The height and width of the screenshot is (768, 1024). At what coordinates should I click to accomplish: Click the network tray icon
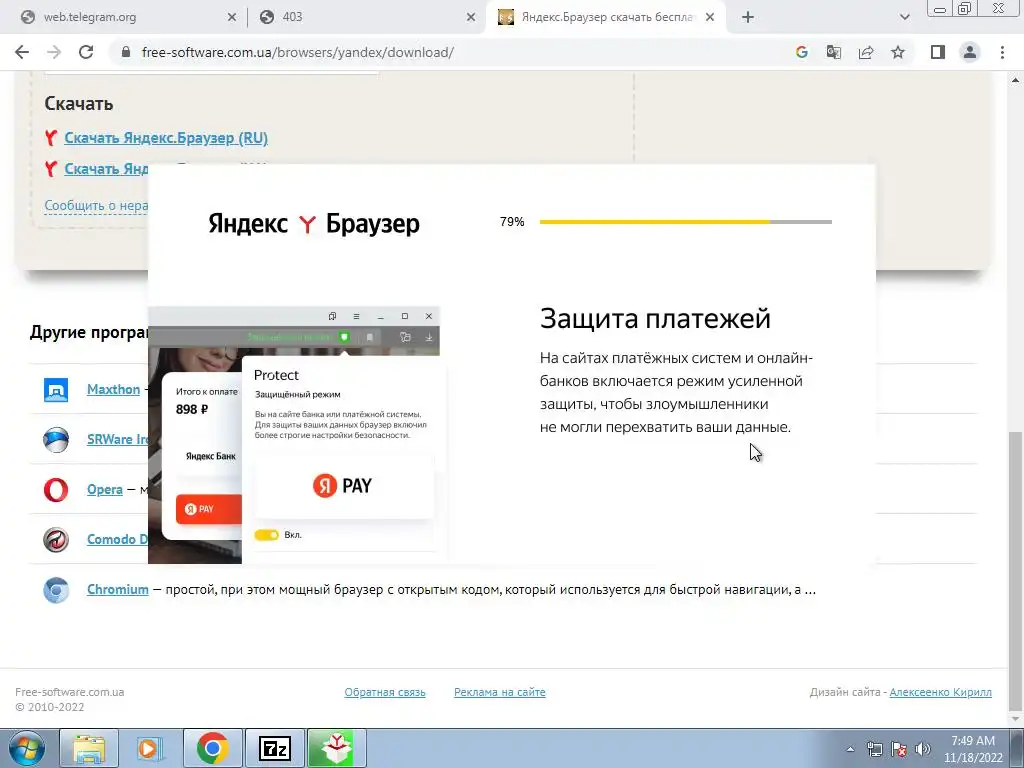874,749
